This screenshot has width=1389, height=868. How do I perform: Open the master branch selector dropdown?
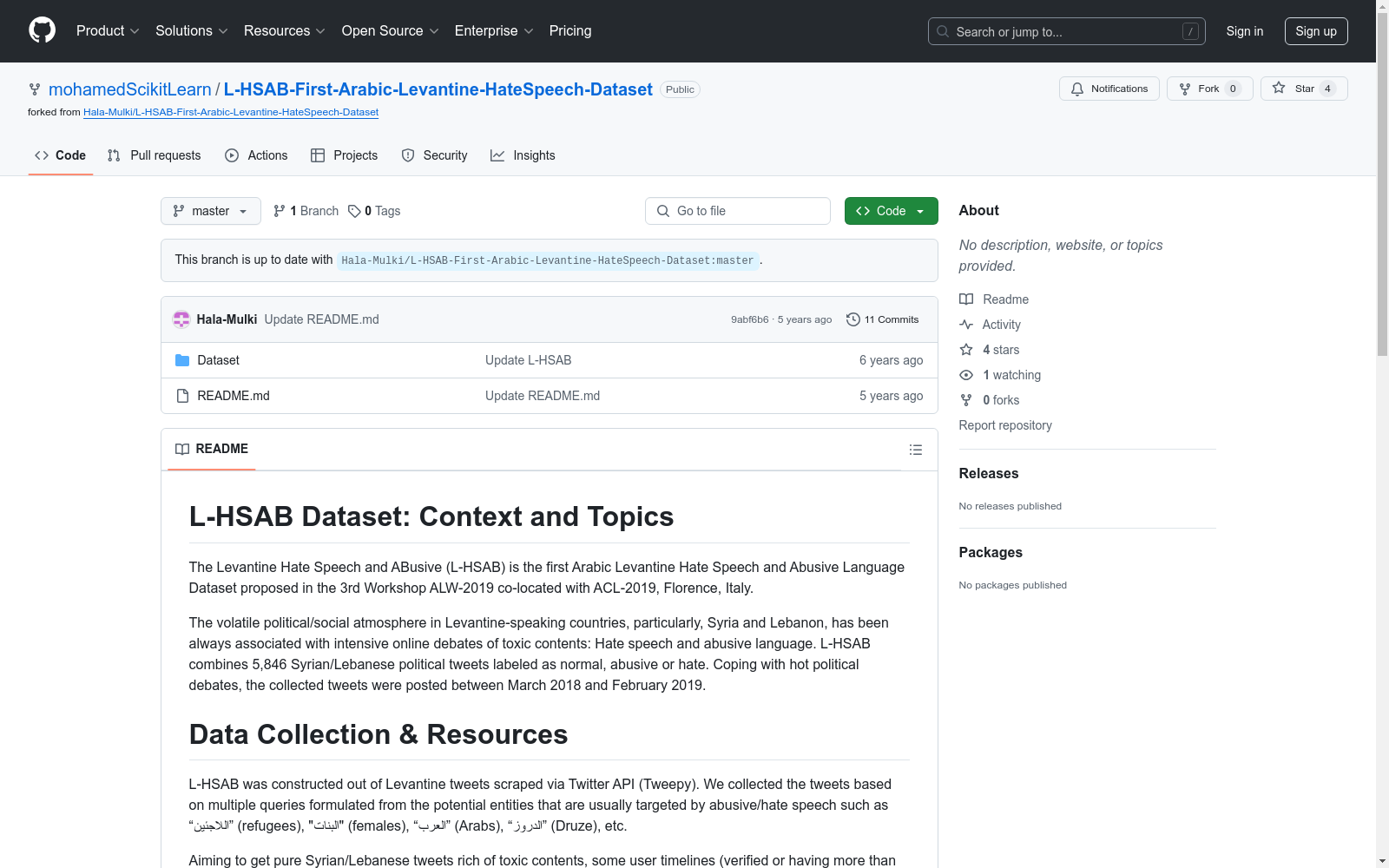pos(211,211)
